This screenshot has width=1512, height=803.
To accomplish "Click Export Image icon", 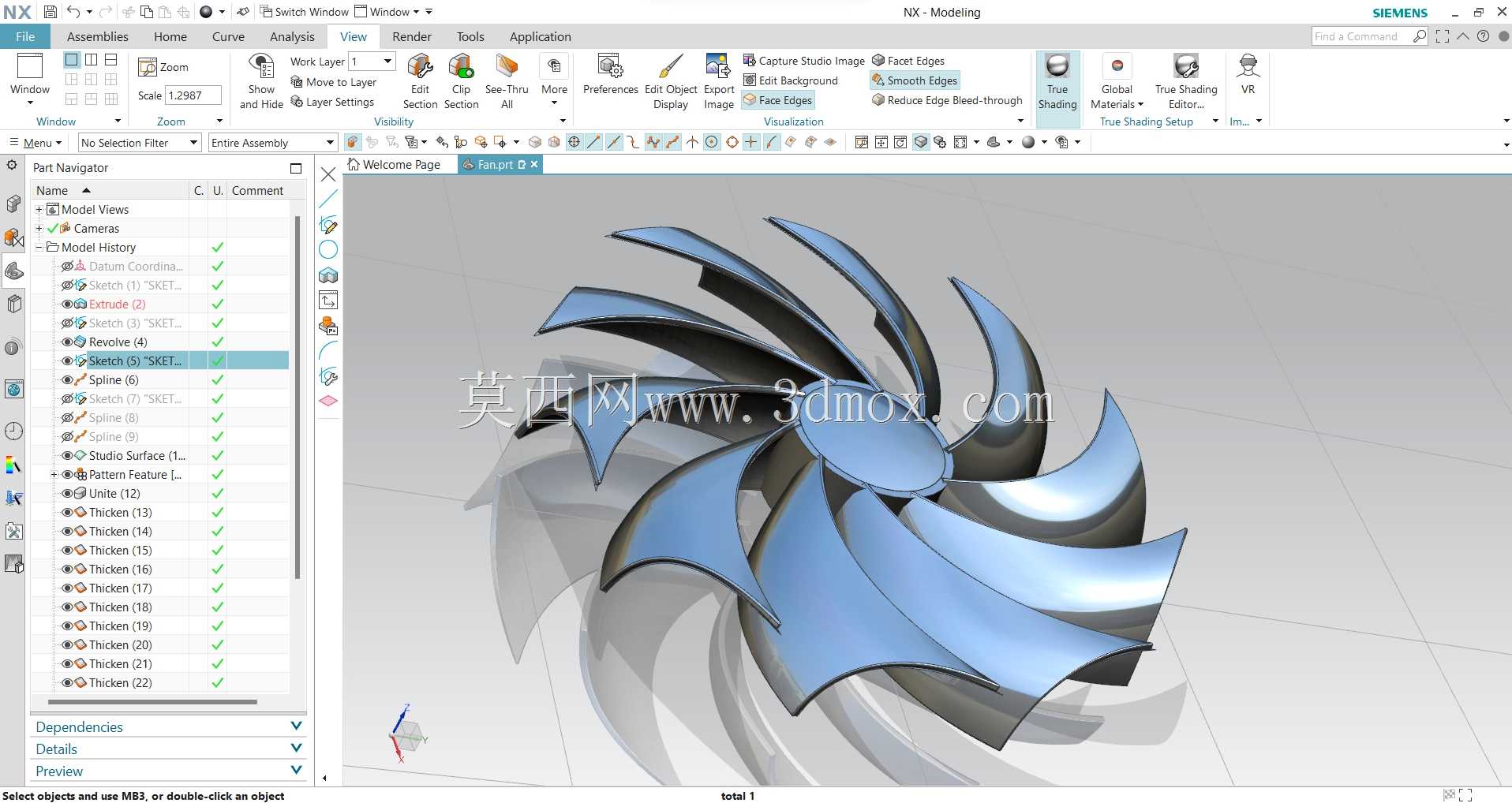I will pos(718,66).
